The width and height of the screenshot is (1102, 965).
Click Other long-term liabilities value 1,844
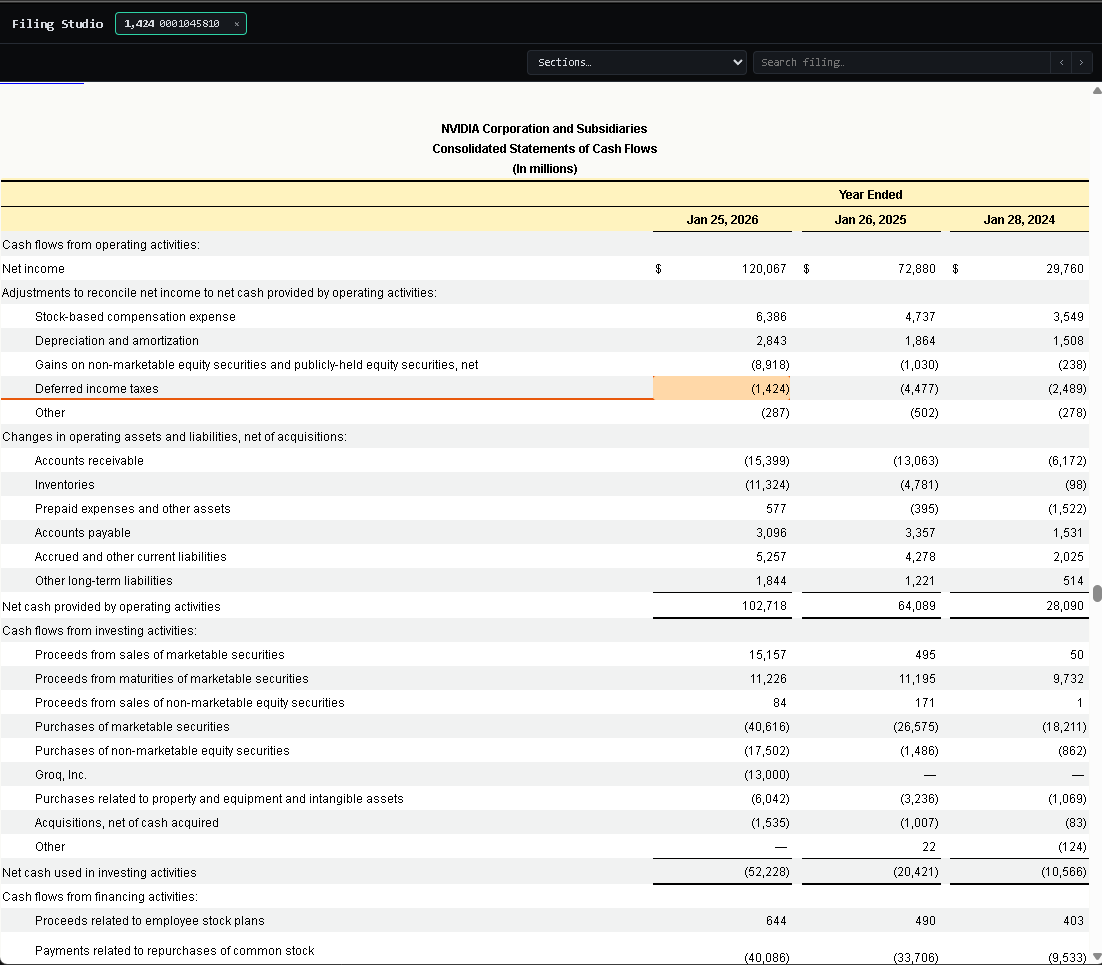click(x=771, y=581)
